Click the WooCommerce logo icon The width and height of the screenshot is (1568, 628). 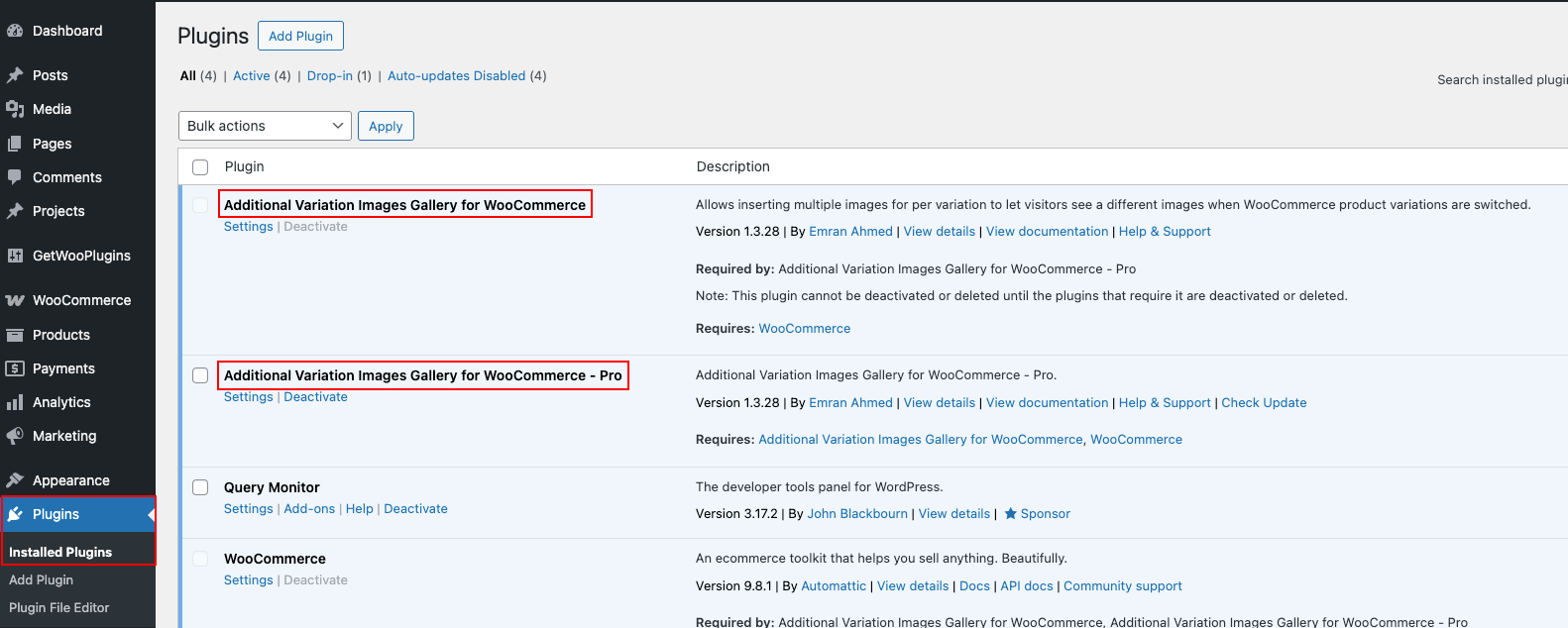point(15,300)
